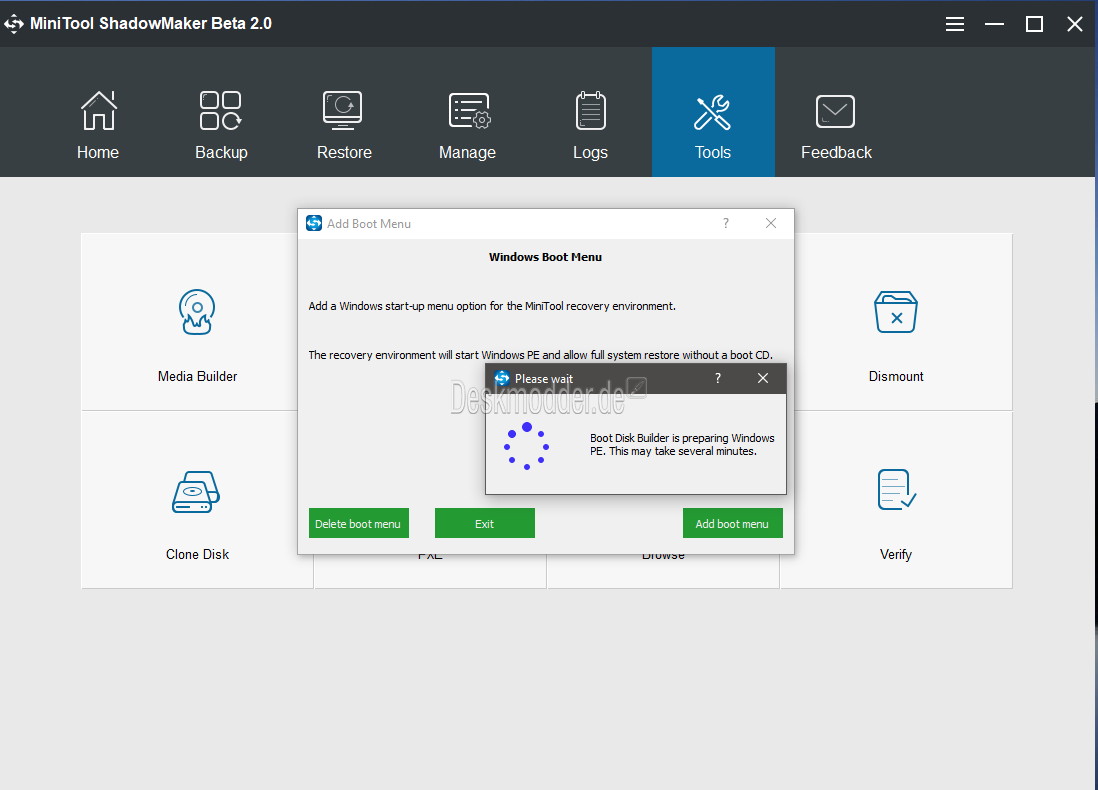The height and width of the screenshot is (790, 1098).
Task: Open the Home tab
Action: [x=98, y=112]
